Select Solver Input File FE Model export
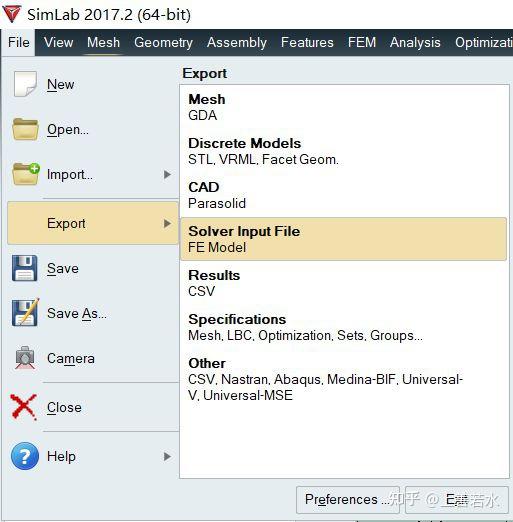Viewport: 513px width, 522px height. [x=343, y=239]
